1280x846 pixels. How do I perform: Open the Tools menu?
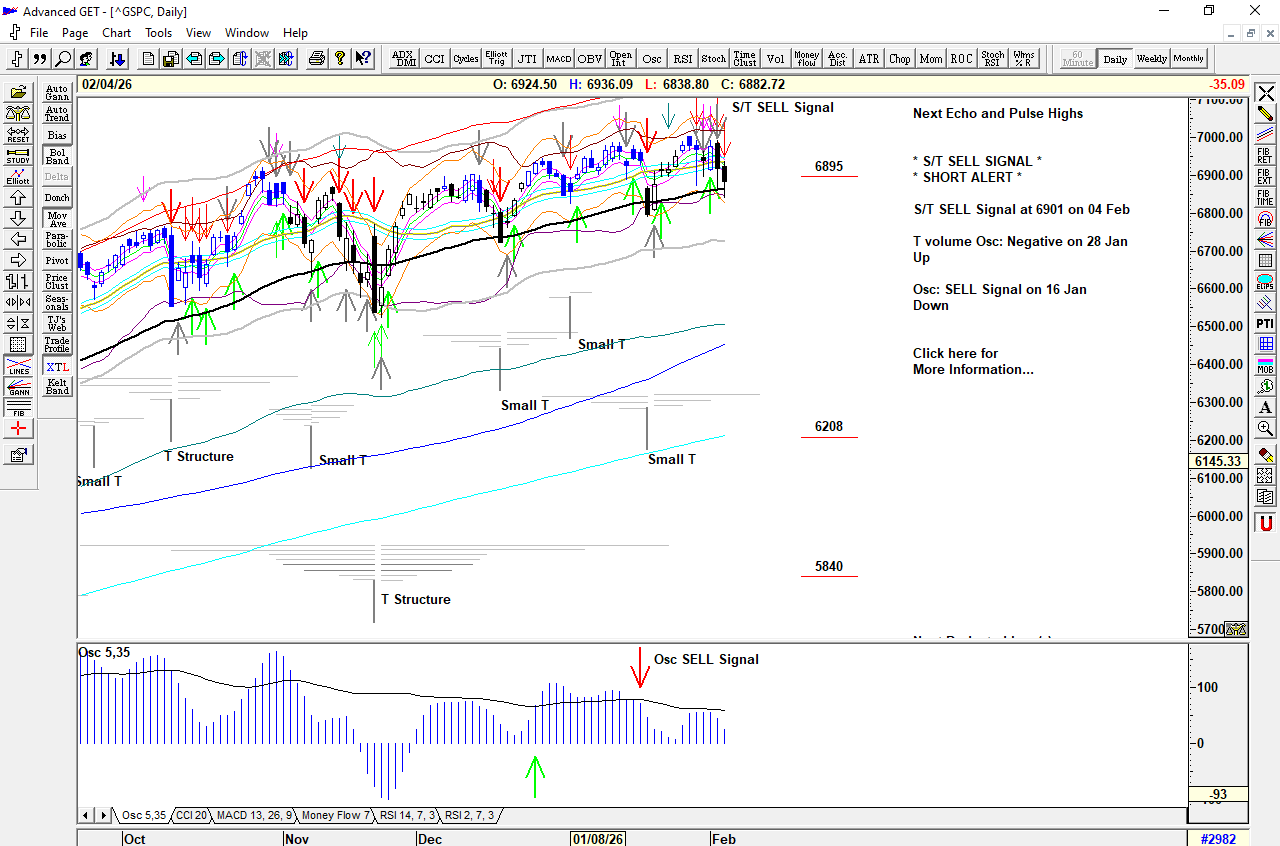coord(158,33)
